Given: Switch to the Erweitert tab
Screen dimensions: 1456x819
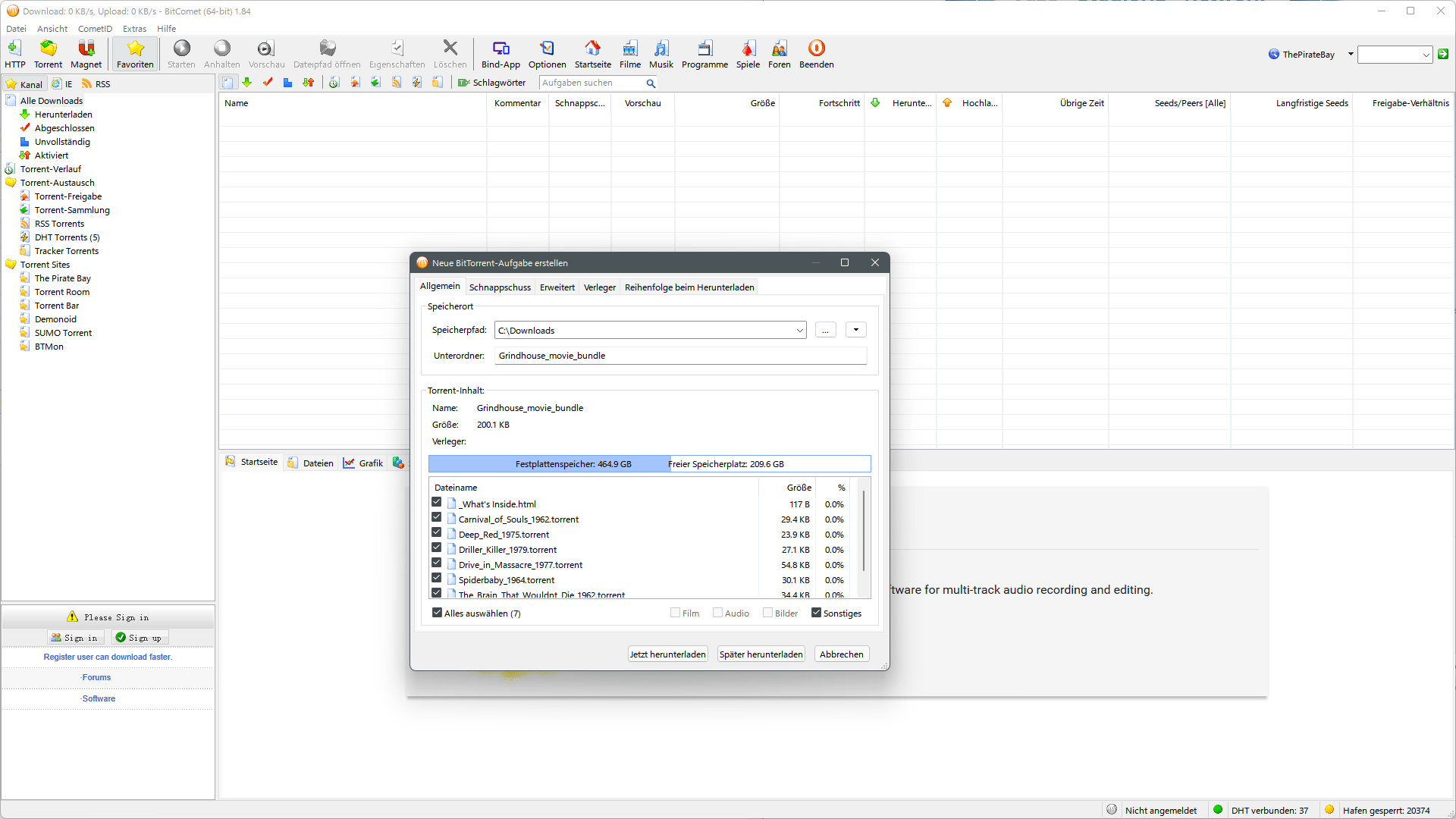Looking at the screenshot, I should click(557, 287).
